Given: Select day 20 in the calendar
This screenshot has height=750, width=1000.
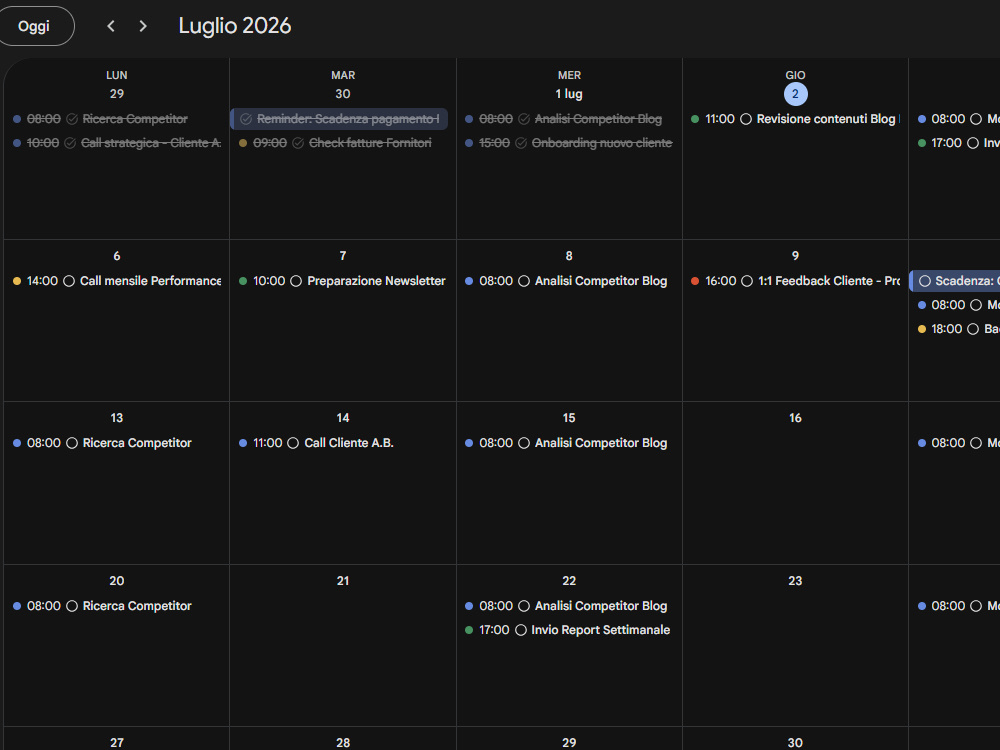Looking at the screenshot, I should 117,582.
